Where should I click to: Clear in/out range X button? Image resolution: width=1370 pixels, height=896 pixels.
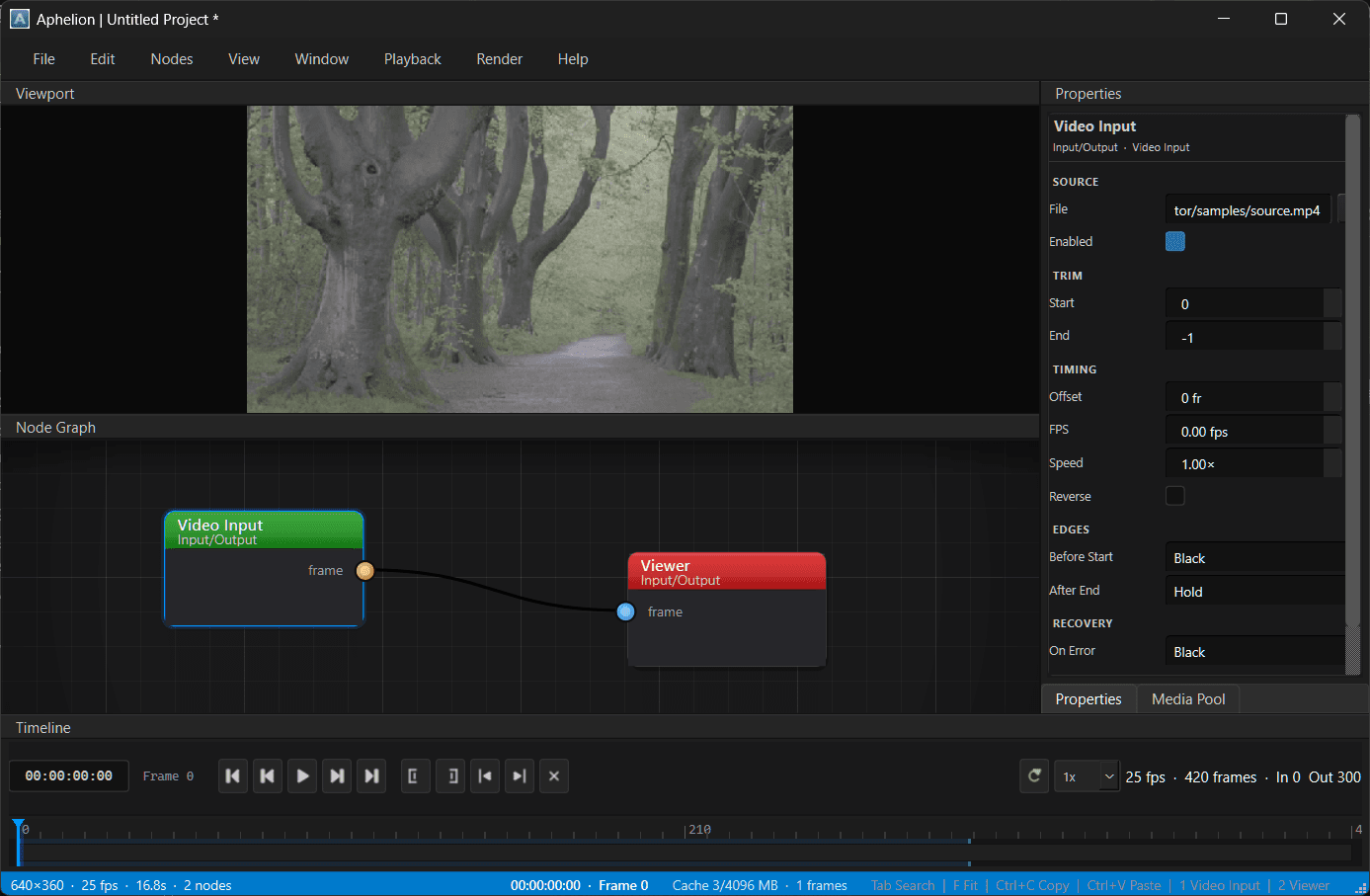point(554,776)
